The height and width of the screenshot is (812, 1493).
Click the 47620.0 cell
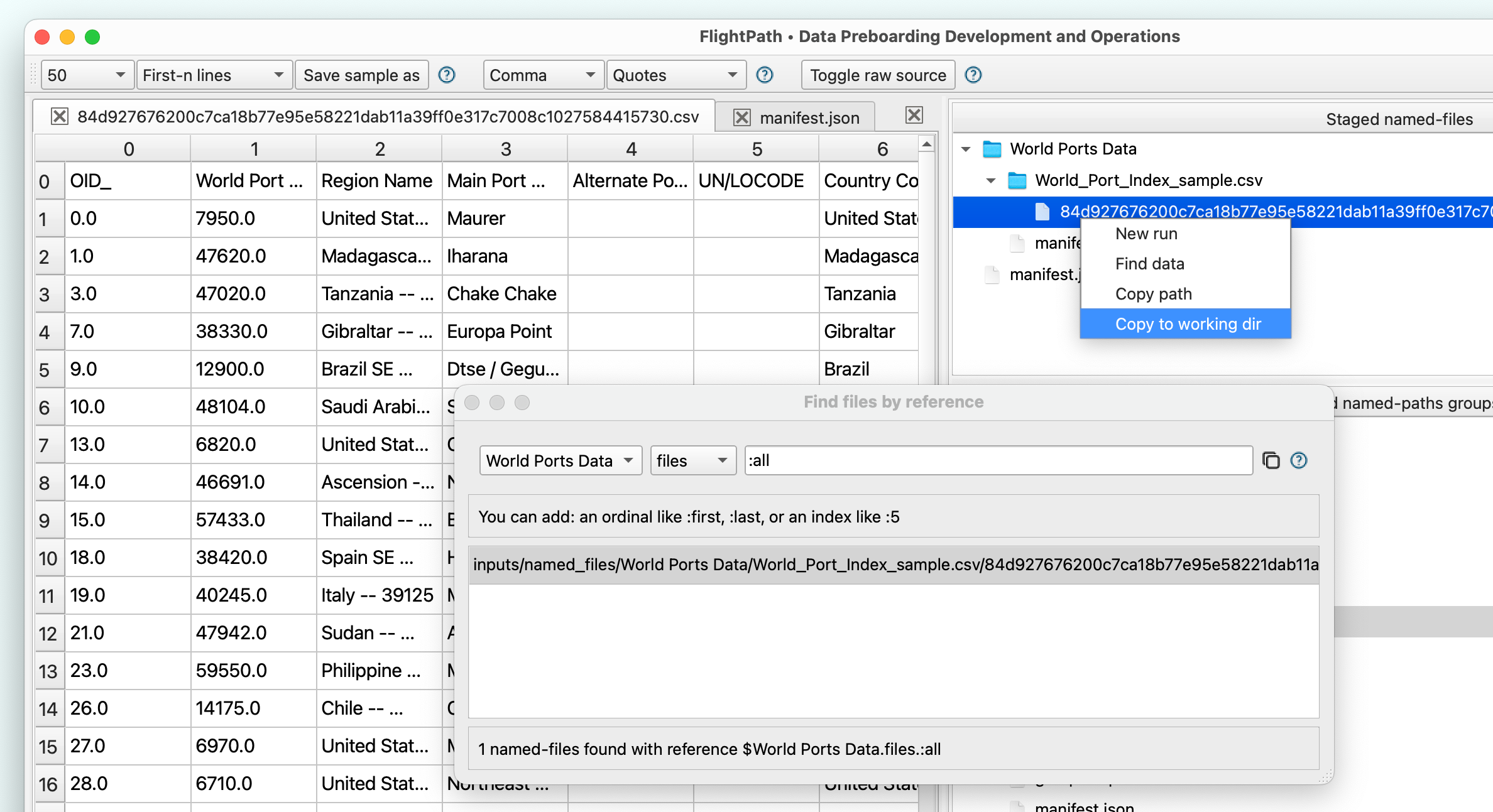pos(254,256)
